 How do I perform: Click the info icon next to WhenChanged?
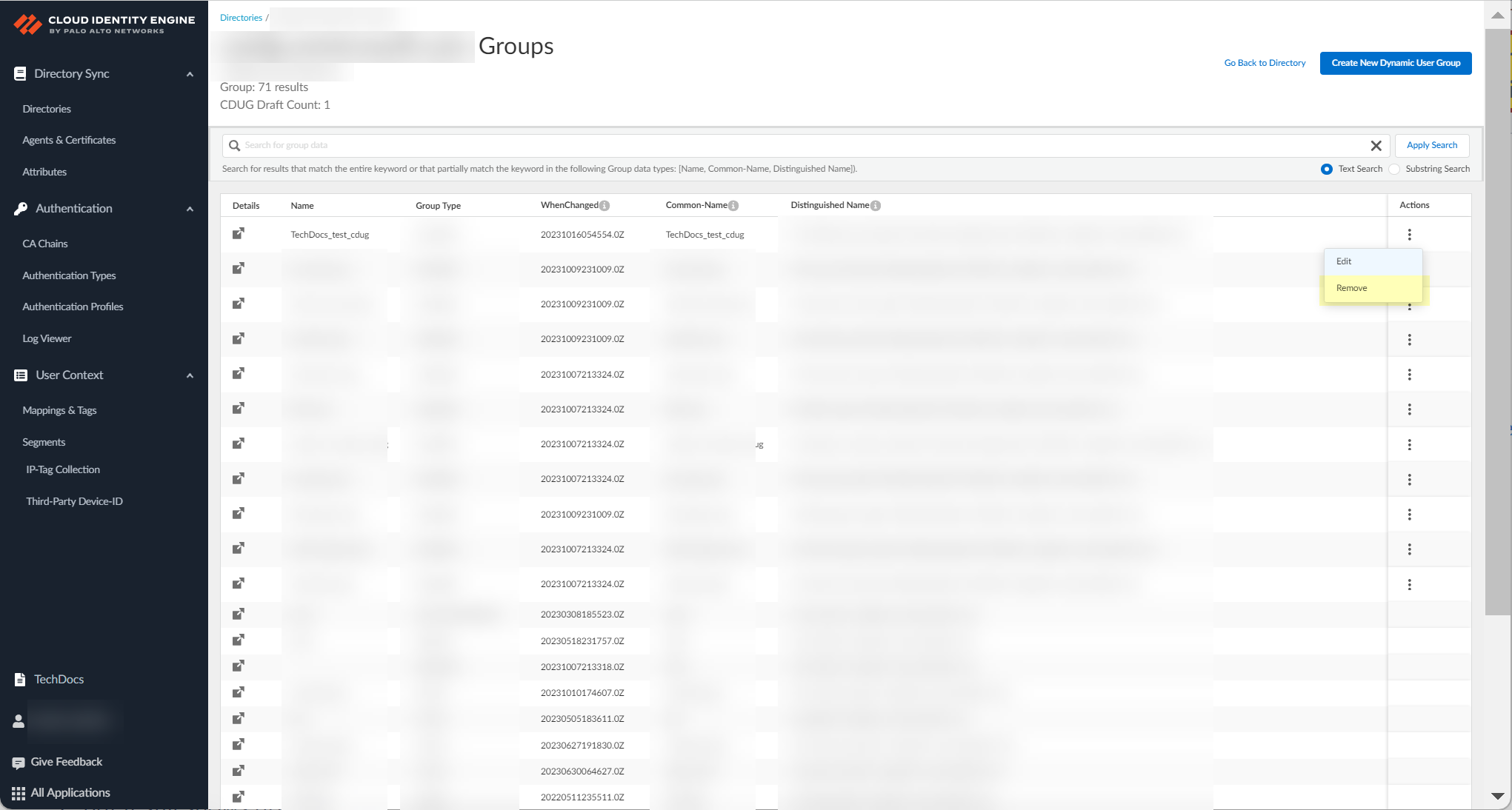point(605,206)
